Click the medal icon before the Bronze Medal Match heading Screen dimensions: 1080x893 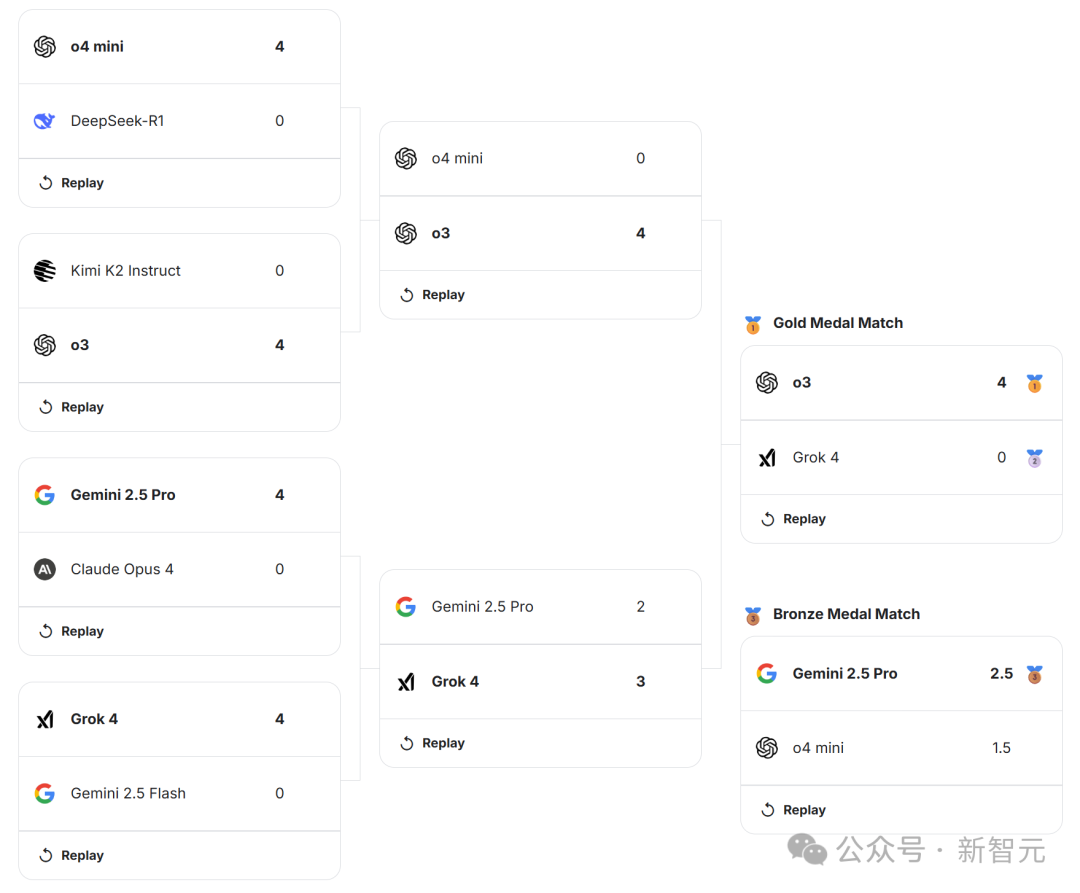(753, 616)
